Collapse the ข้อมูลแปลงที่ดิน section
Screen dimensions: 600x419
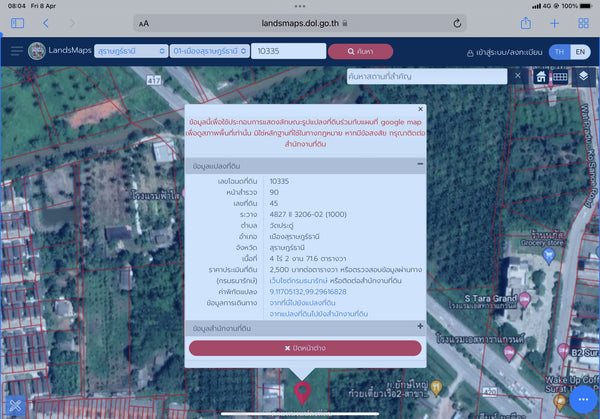pyautogui.click(x=420, y=164)
